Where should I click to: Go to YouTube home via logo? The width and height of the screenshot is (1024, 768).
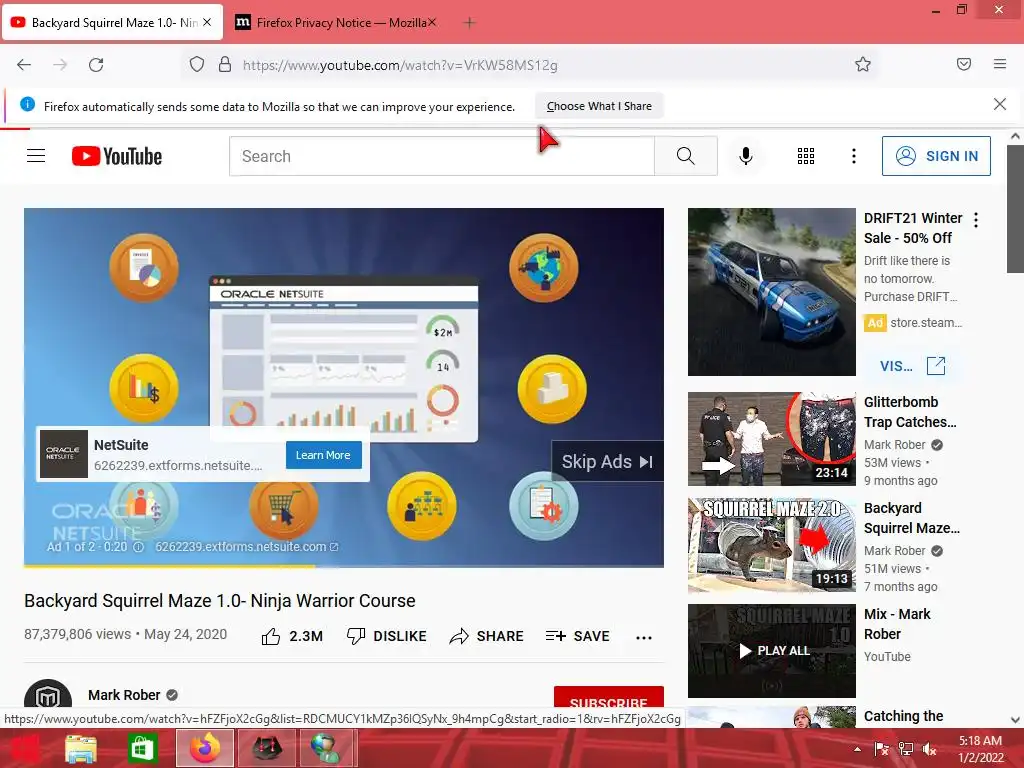[117, 156]
